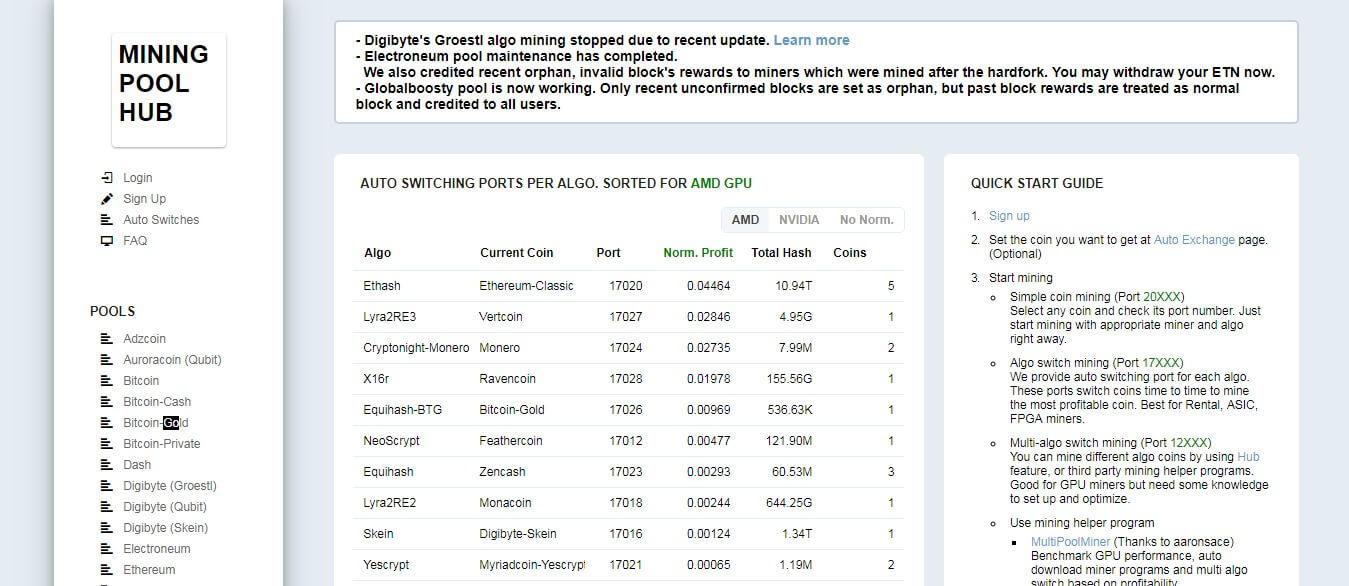Open the Login page link
The image size is (1349, 586).
[138, 178]
